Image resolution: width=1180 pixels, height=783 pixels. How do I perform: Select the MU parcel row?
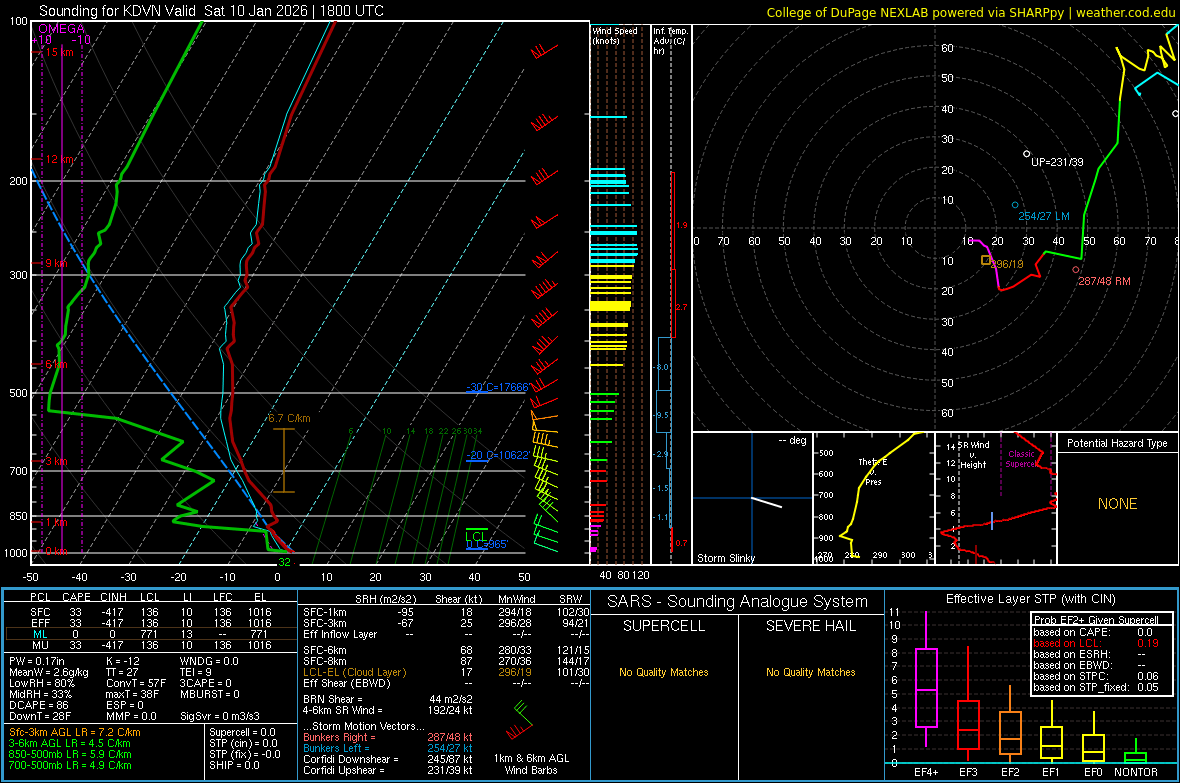point(151,644)
